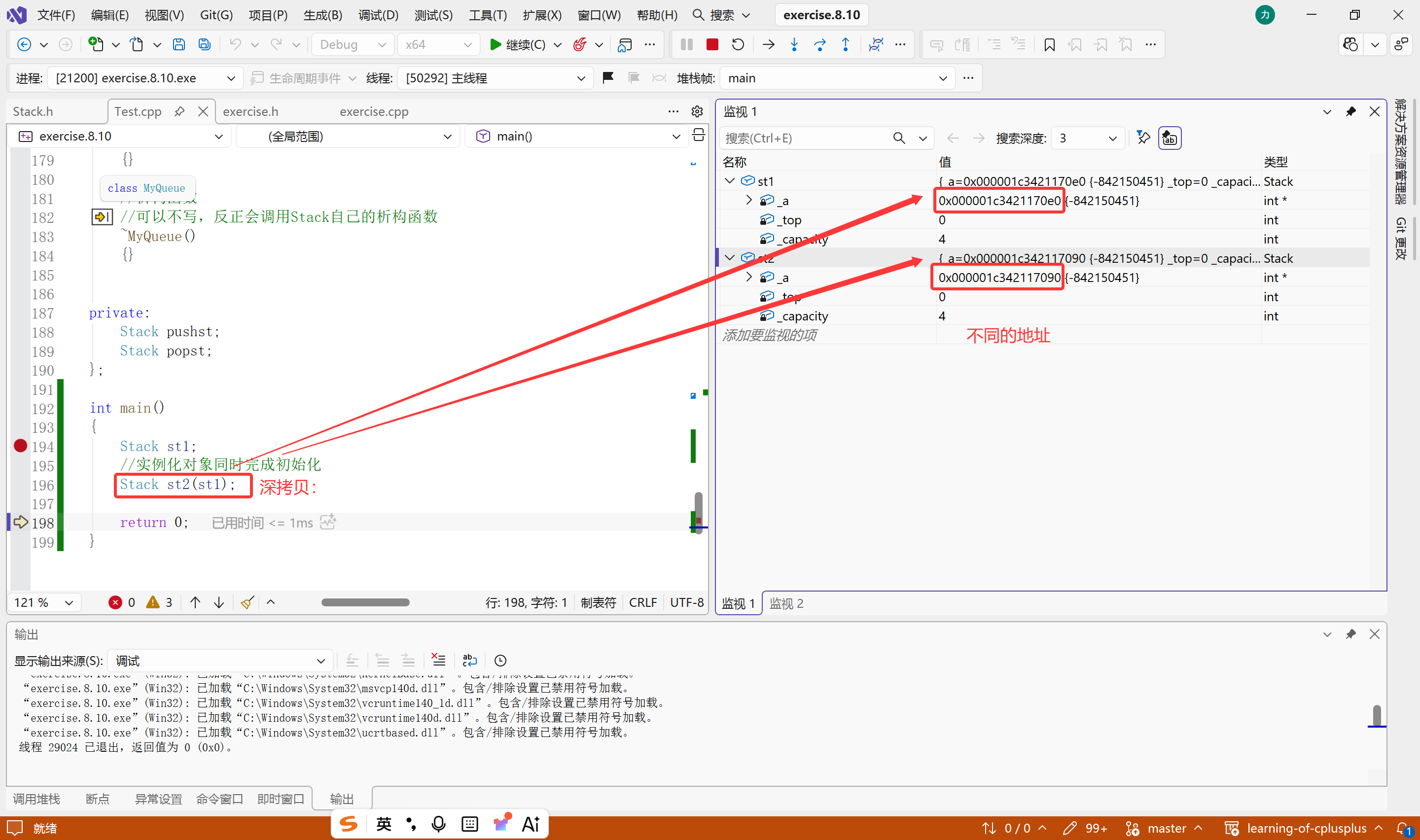This screenshot has height=840, width=1420.
Task: Jump to the next issue down arrow
Action: (219, 602)
